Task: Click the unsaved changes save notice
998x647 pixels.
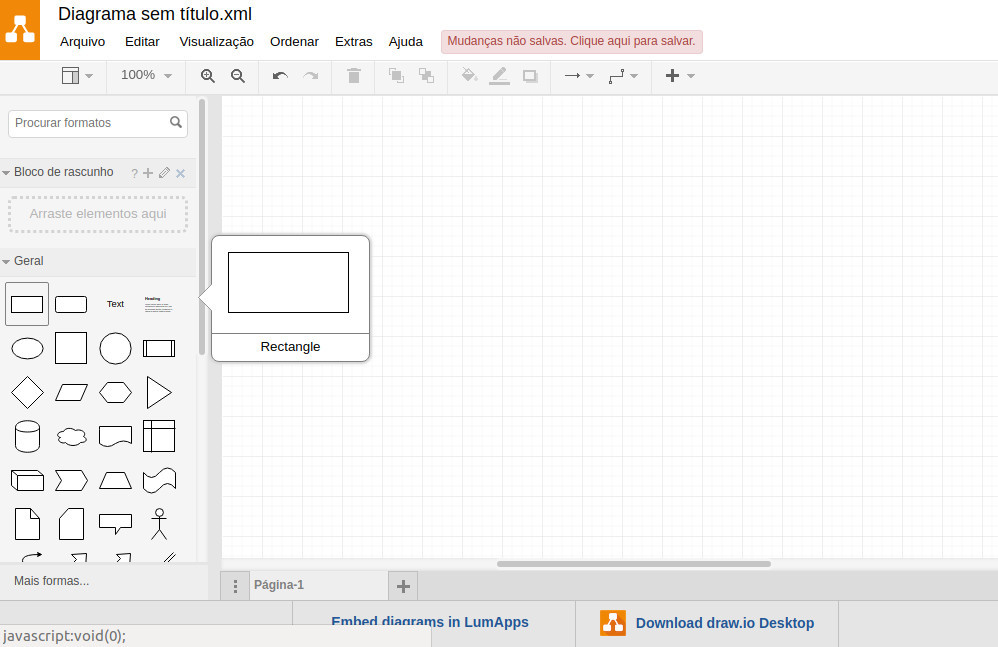Action: [572, 41]
